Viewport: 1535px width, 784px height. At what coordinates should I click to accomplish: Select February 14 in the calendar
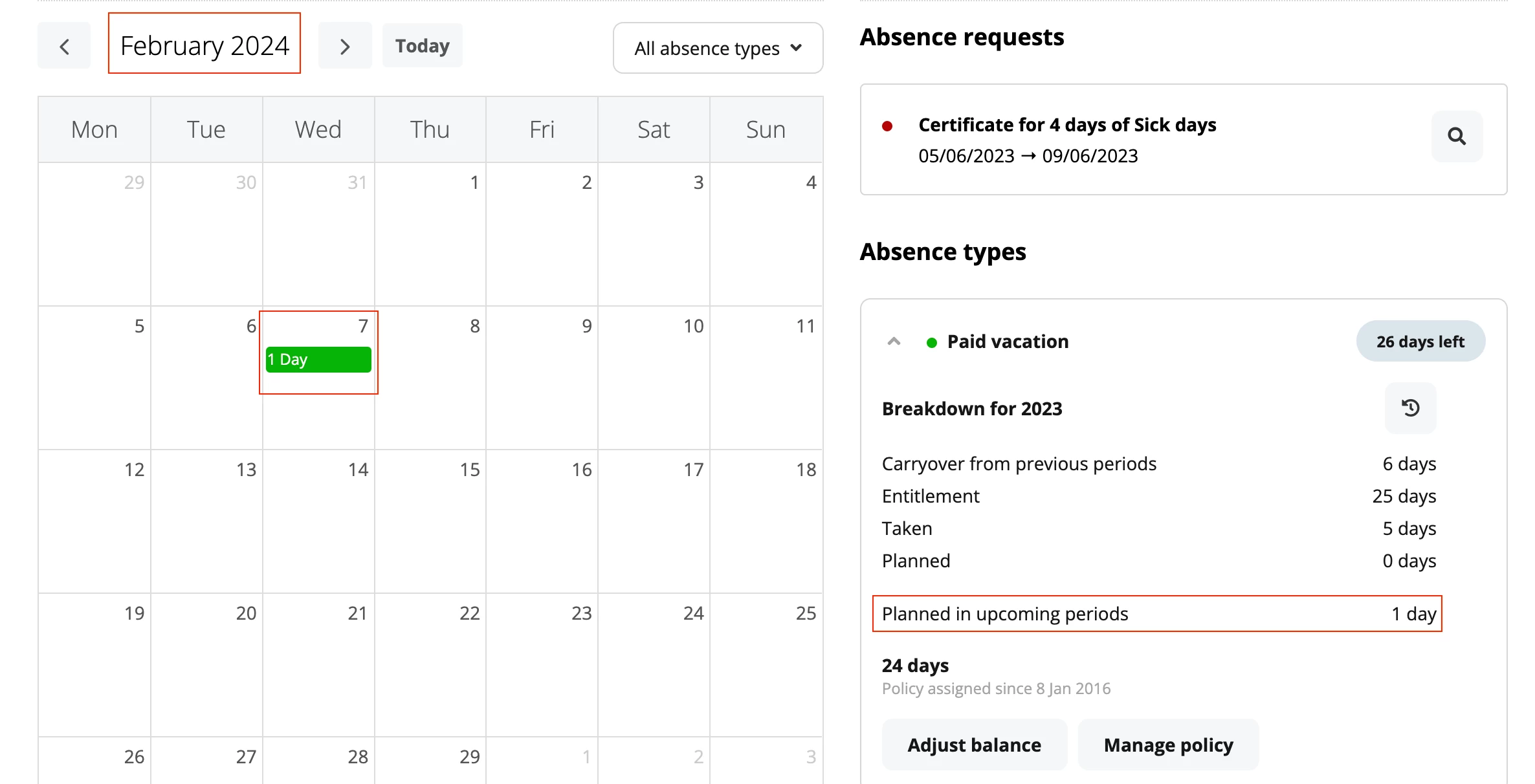318,521
